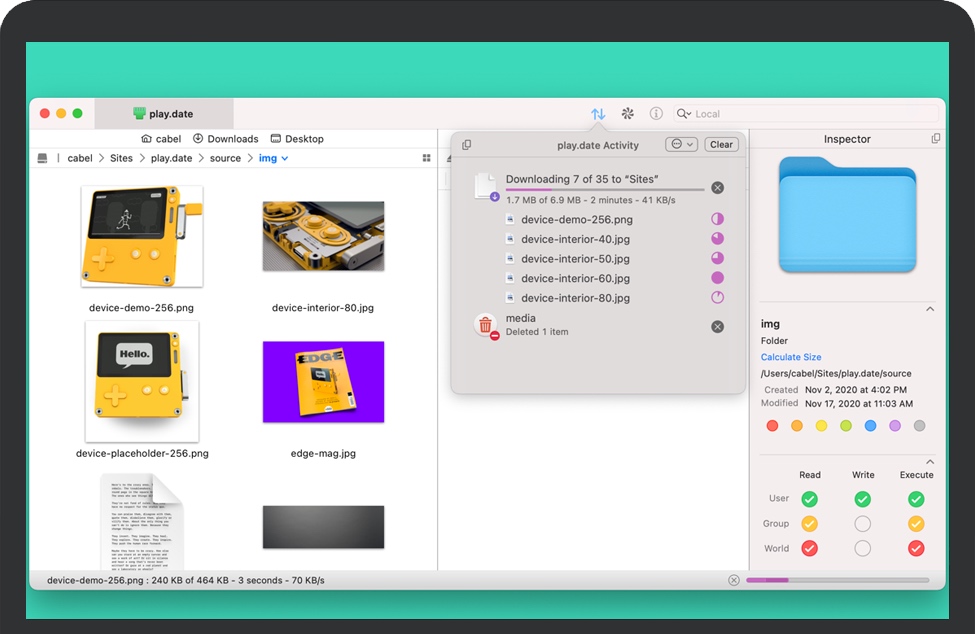
Task: Click the sync pinwheel icon in toolbar
Action: coord(628,114)
